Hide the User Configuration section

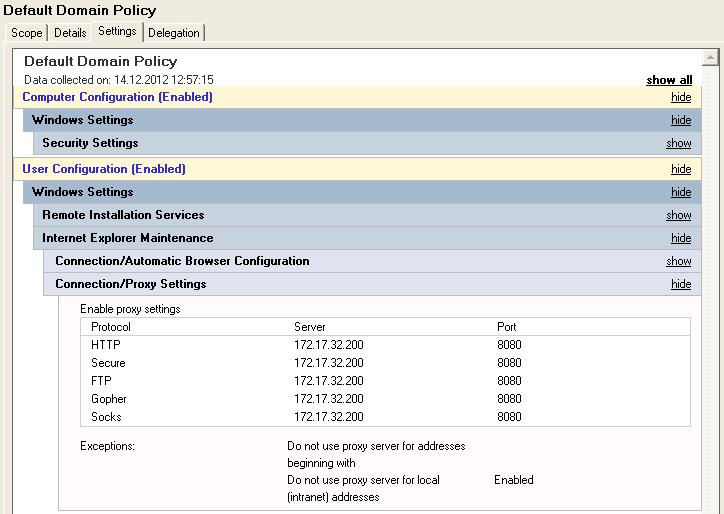[681, 169]
